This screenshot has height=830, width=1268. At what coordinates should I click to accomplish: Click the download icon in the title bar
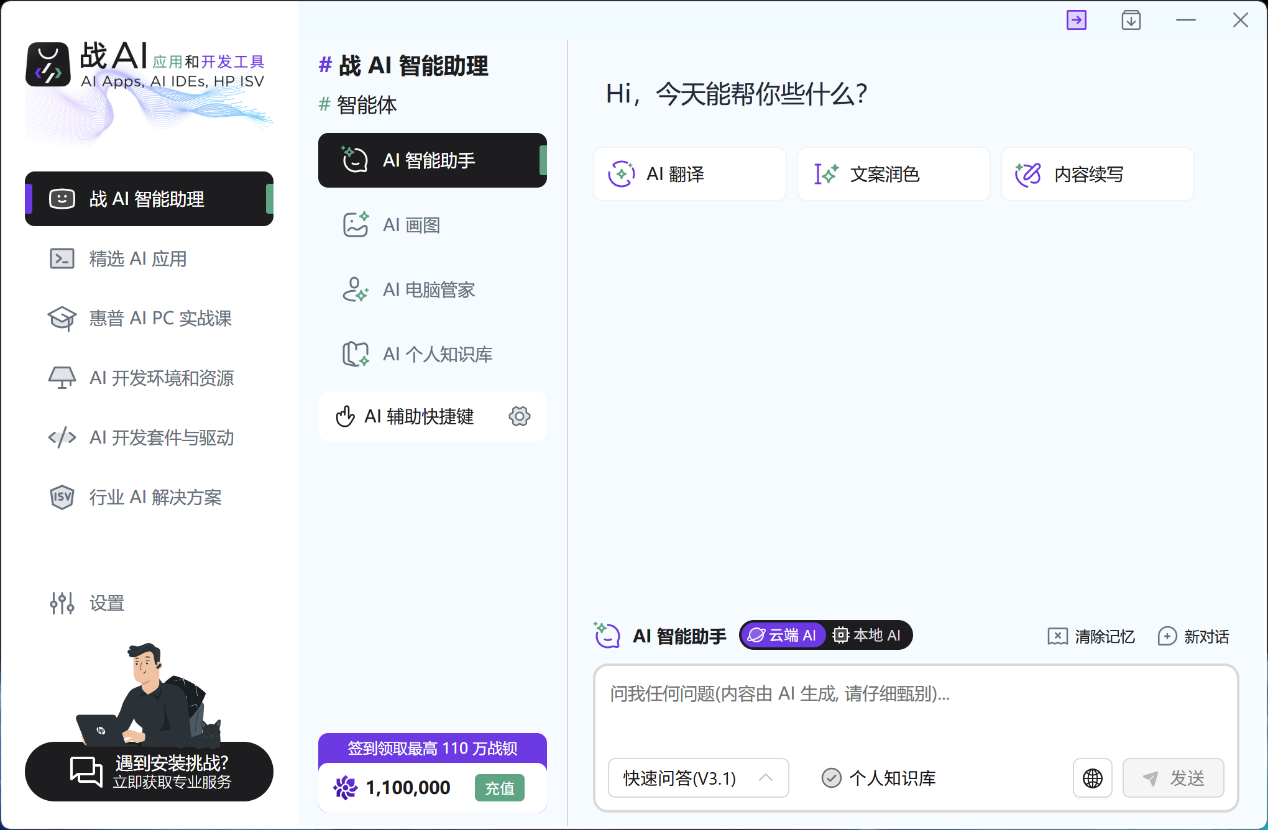click(1131, 19)
